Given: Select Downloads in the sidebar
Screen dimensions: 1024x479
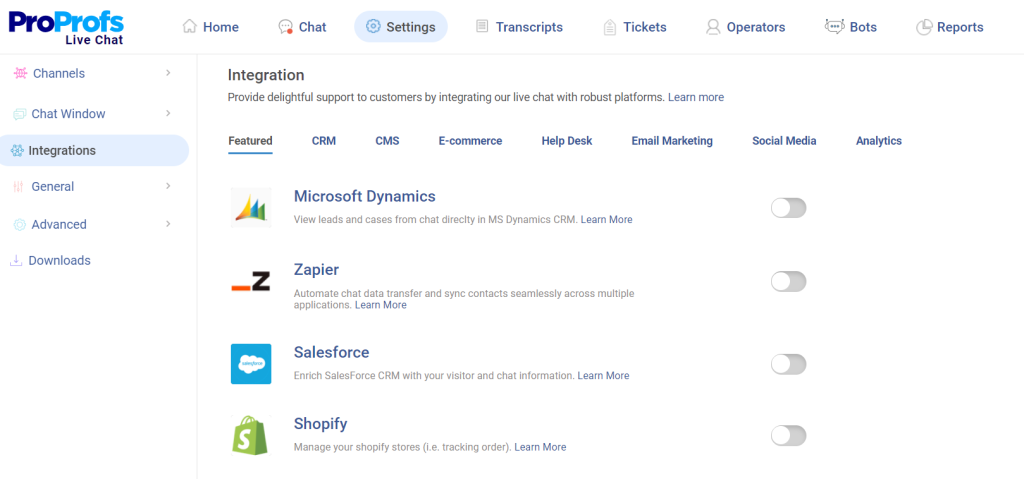Looking at the screenshot, I should click(x=59, y=261).
